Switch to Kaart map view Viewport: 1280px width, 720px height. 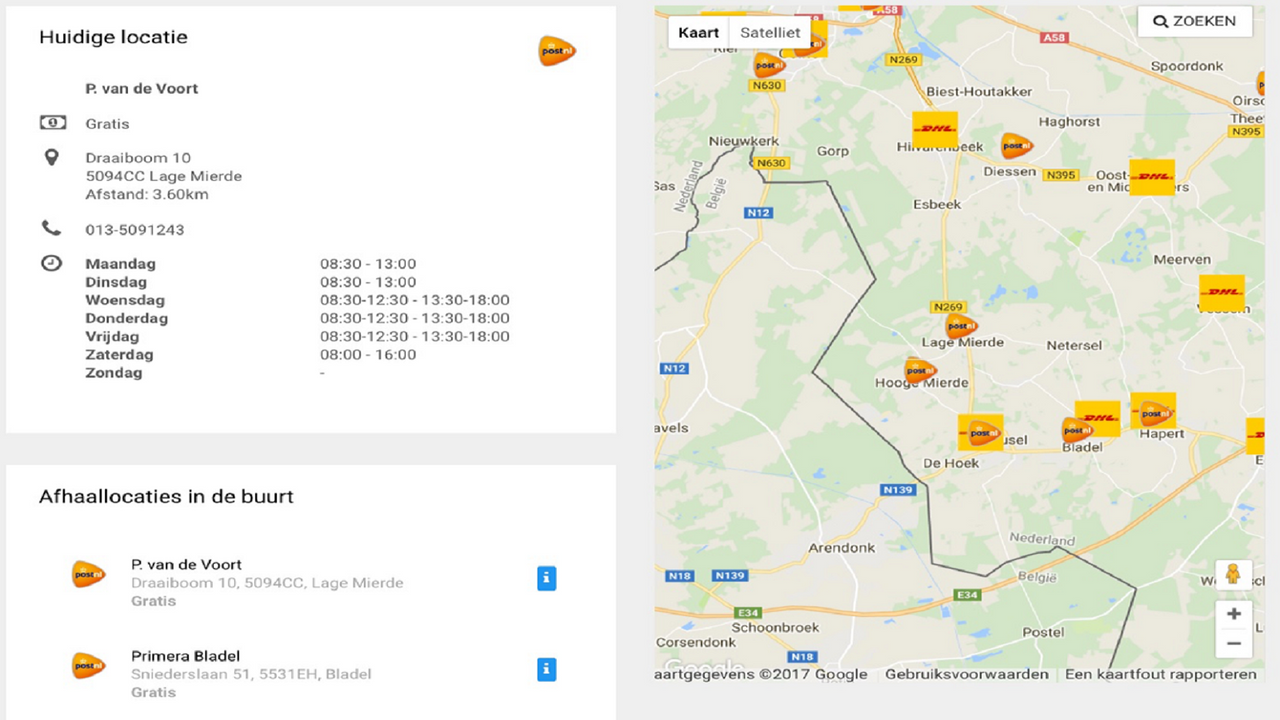(x=698, y=32)
